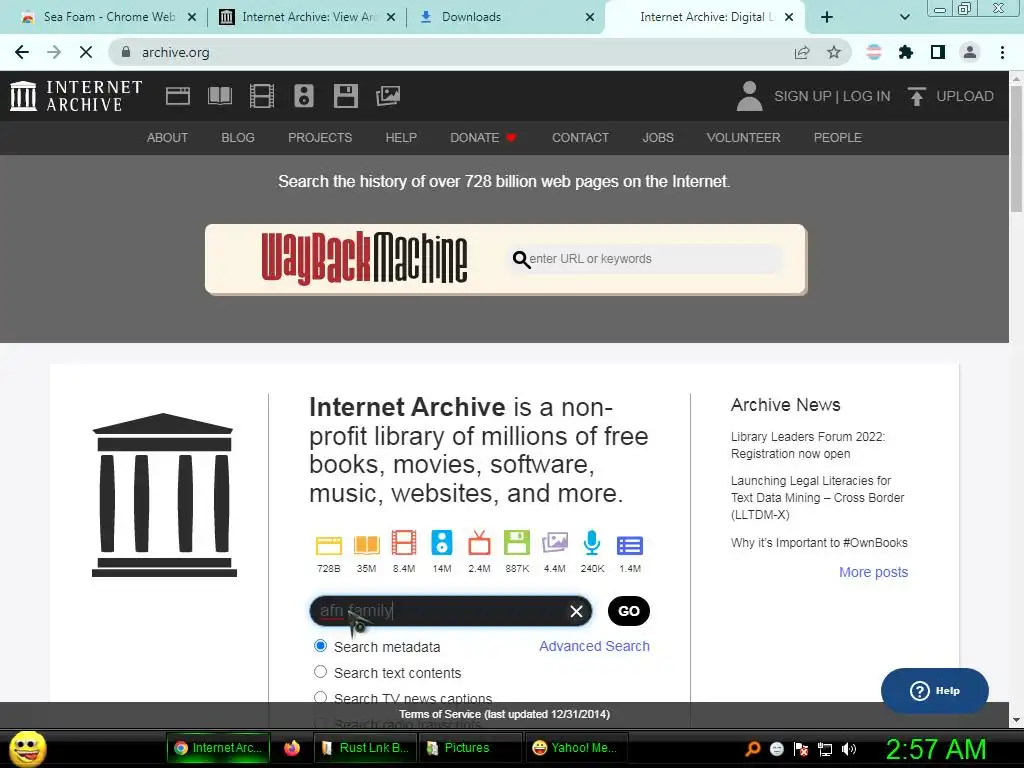This screenshot has height=768, width=1024.
Task: Open the Web (Wayback) icon in top nav
Action: pyautogui.click(x=178, y=96)
